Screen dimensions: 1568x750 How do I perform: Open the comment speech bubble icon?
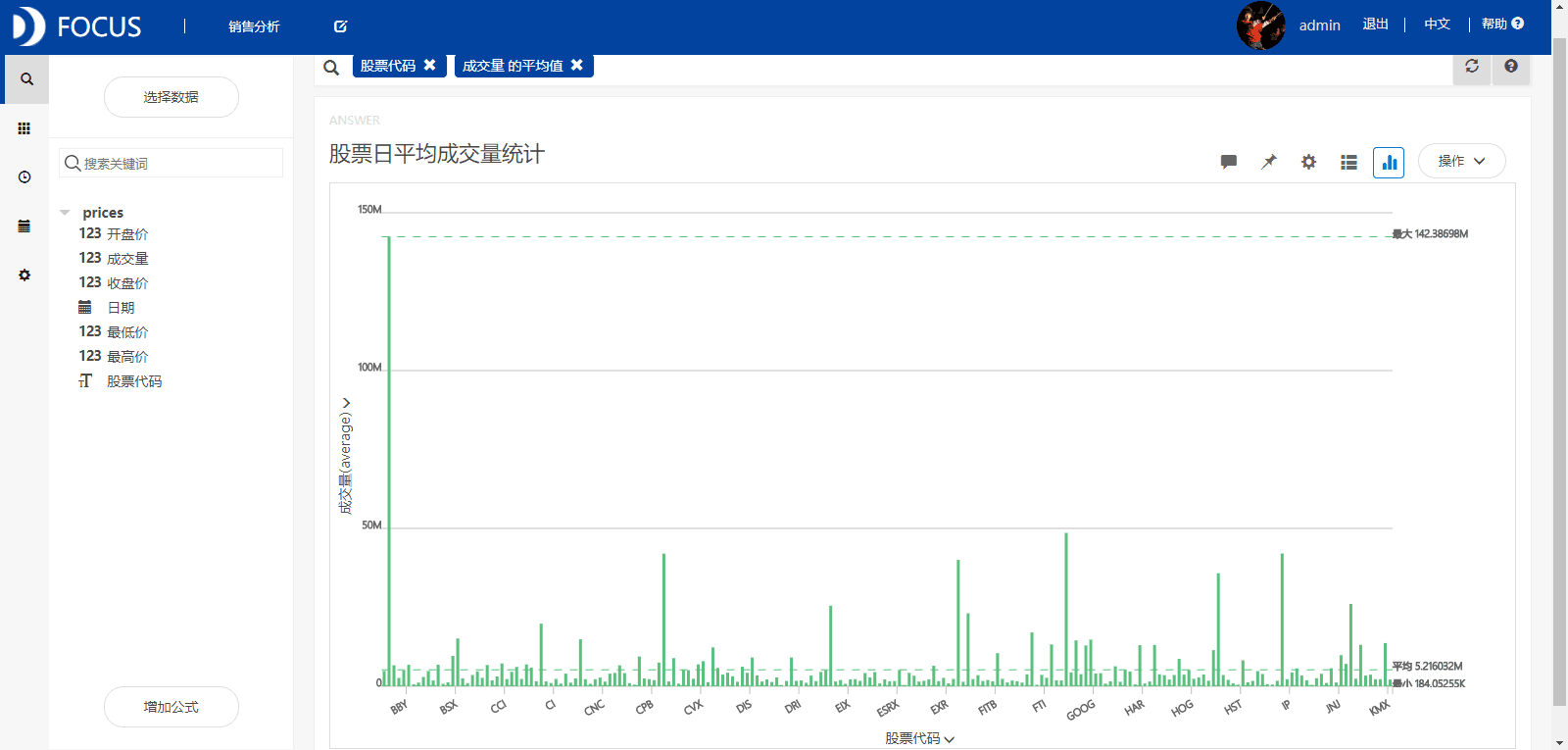1228,162
